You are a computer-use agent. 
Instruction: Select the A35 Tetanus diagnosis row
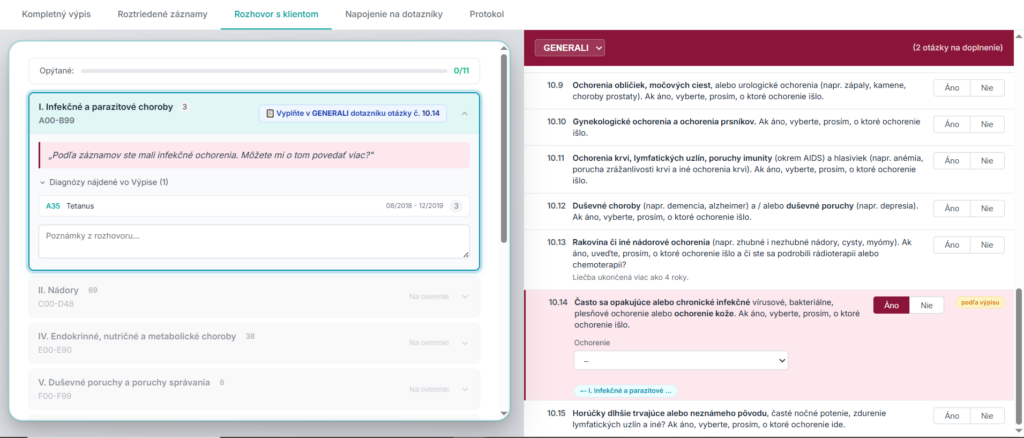(253, 206)
